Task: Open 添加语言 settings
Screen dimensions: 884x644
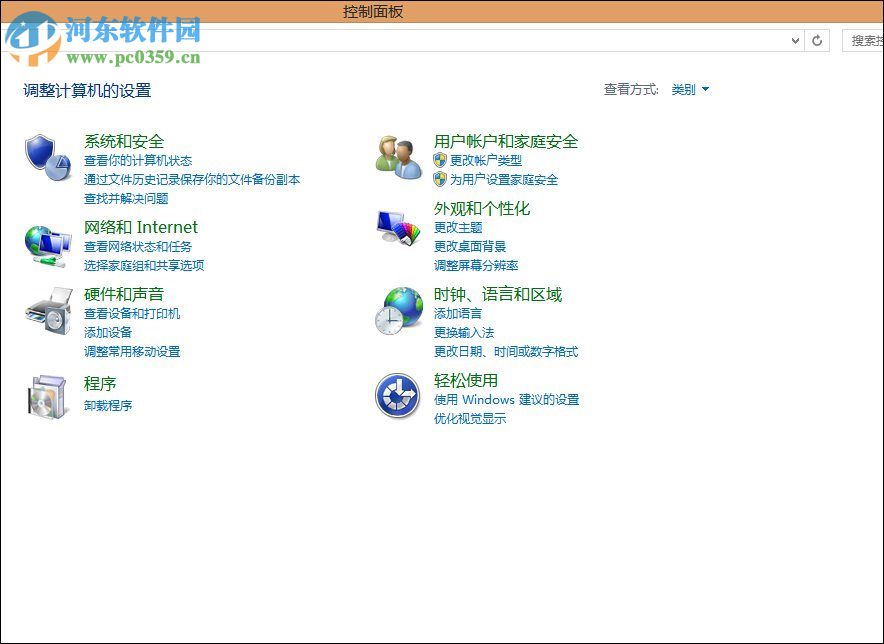Action: click(459, 313)
